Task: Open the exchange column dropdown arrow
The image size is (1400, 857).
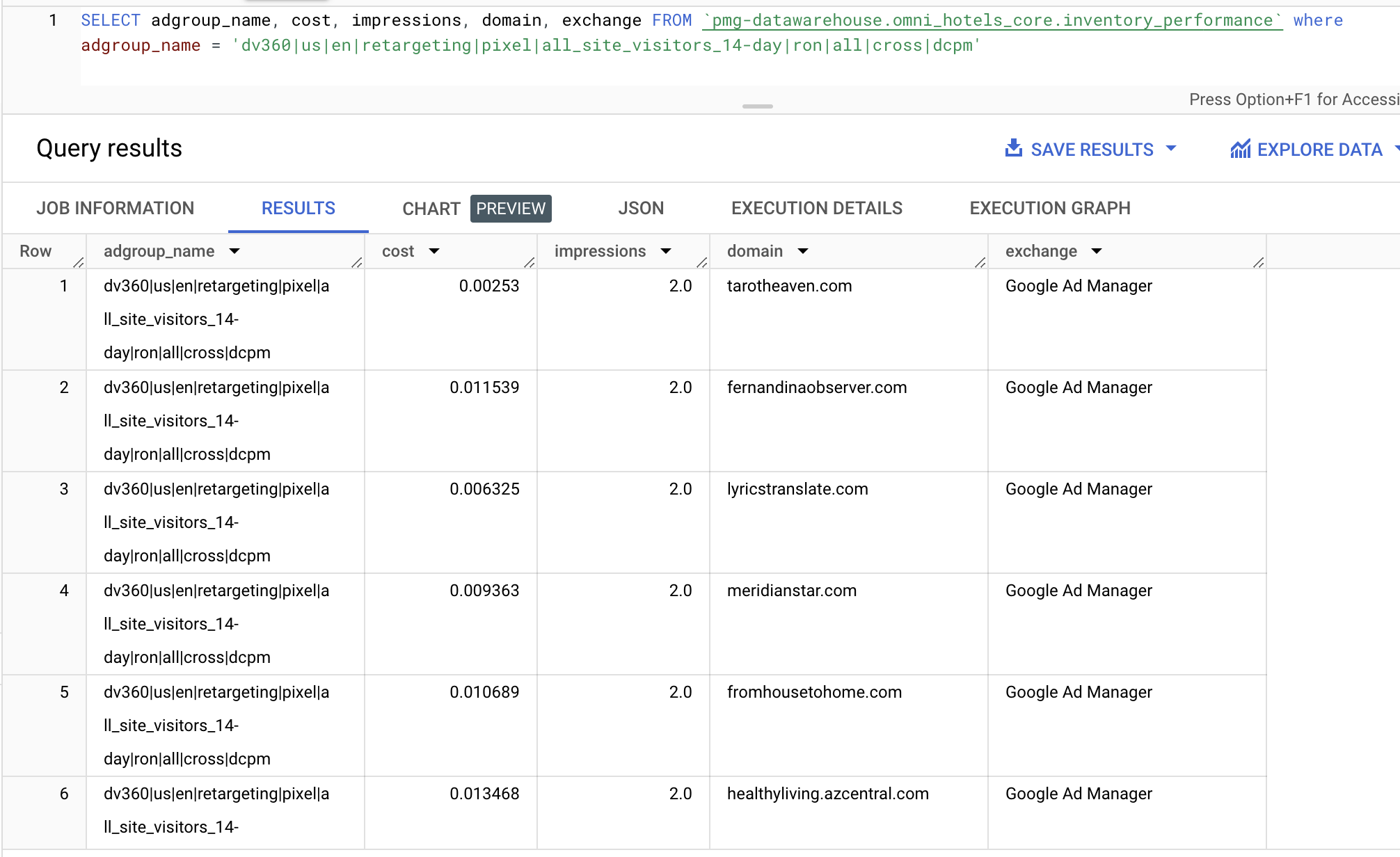Action: [1097, 251]
